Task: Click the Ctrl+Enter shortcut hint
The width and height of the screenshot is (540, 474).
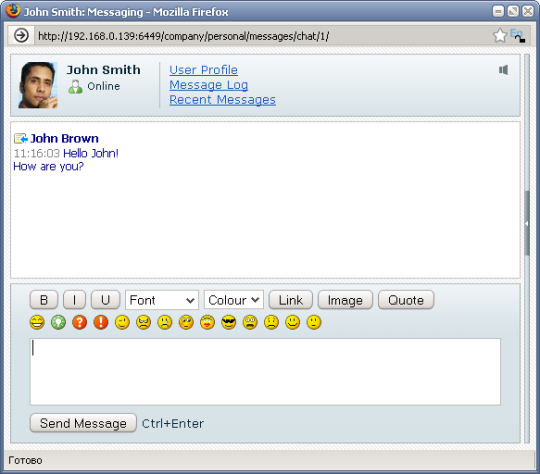Action: coord(173,423)
